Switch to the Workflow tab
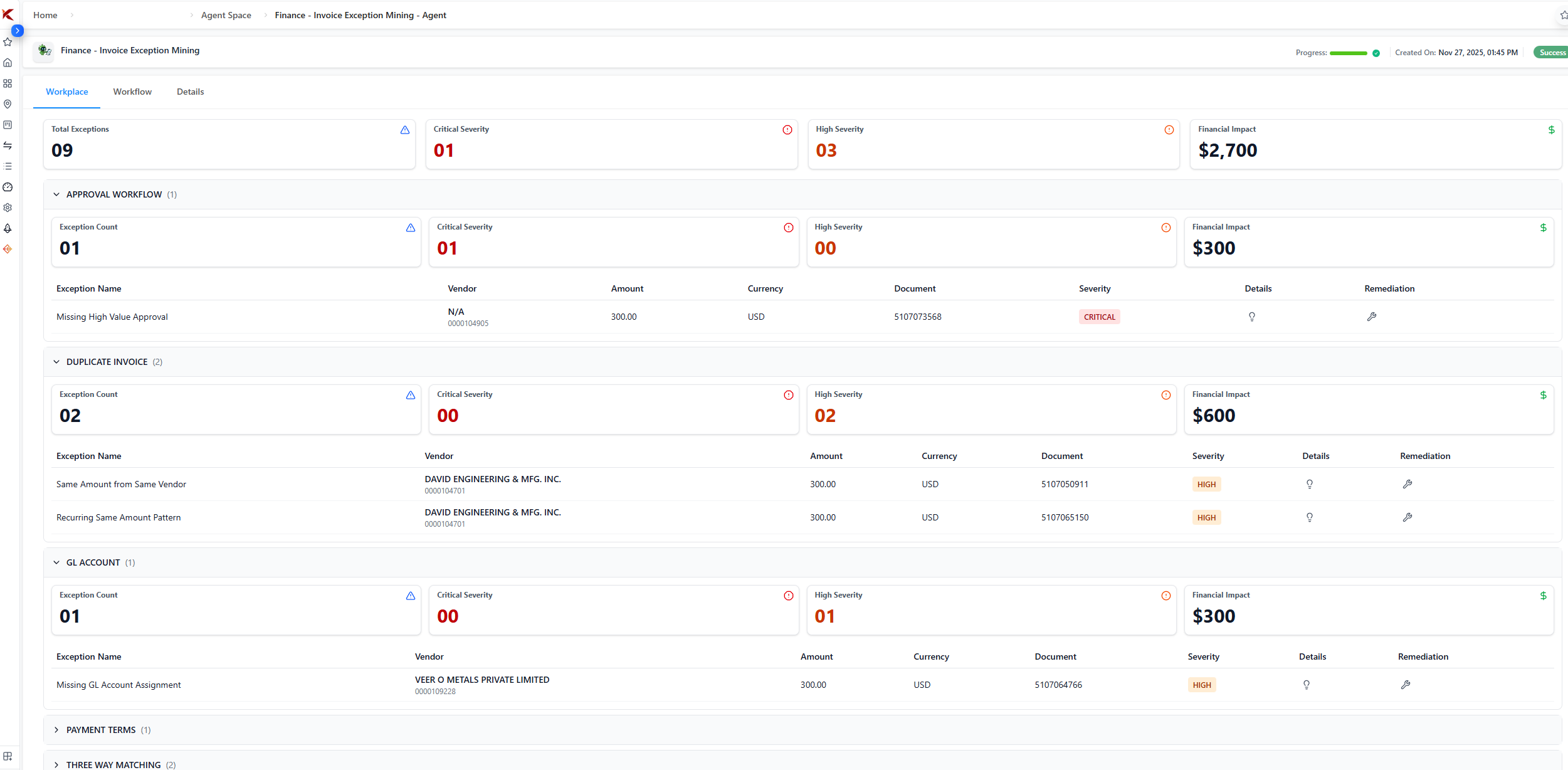Screen dimensions: 1568x770 (132, 92)
